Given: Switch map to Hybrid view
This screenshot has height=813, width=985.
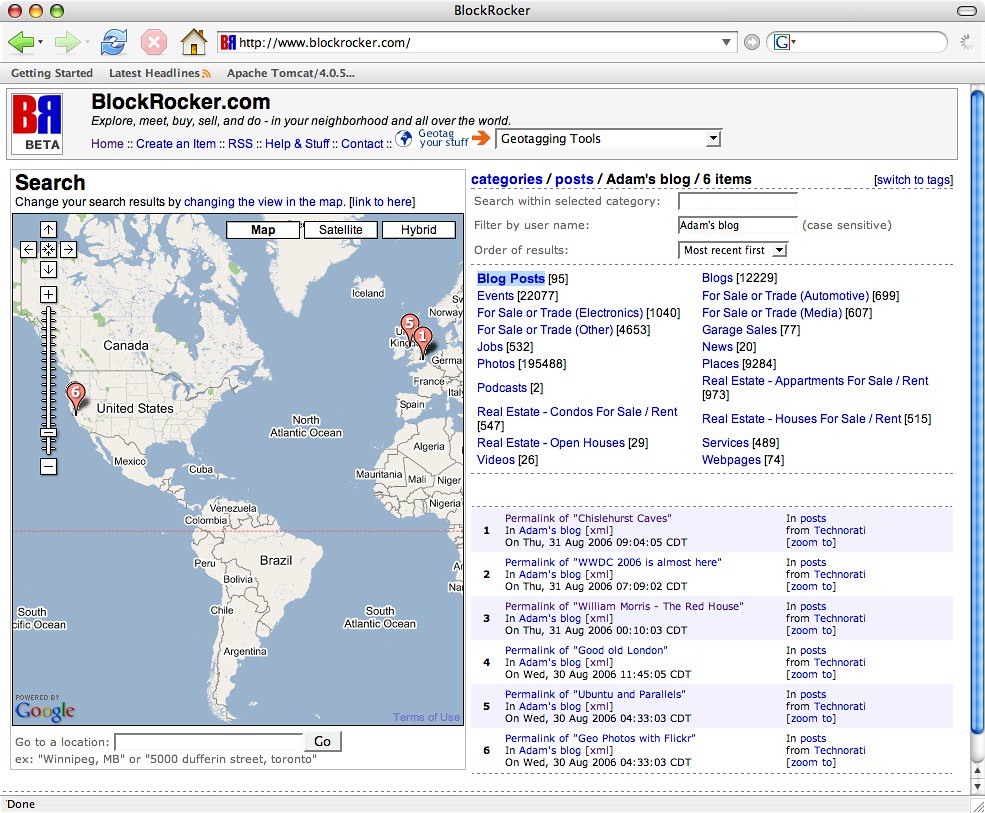Looking at the screenshot, I should click(418, 230).
